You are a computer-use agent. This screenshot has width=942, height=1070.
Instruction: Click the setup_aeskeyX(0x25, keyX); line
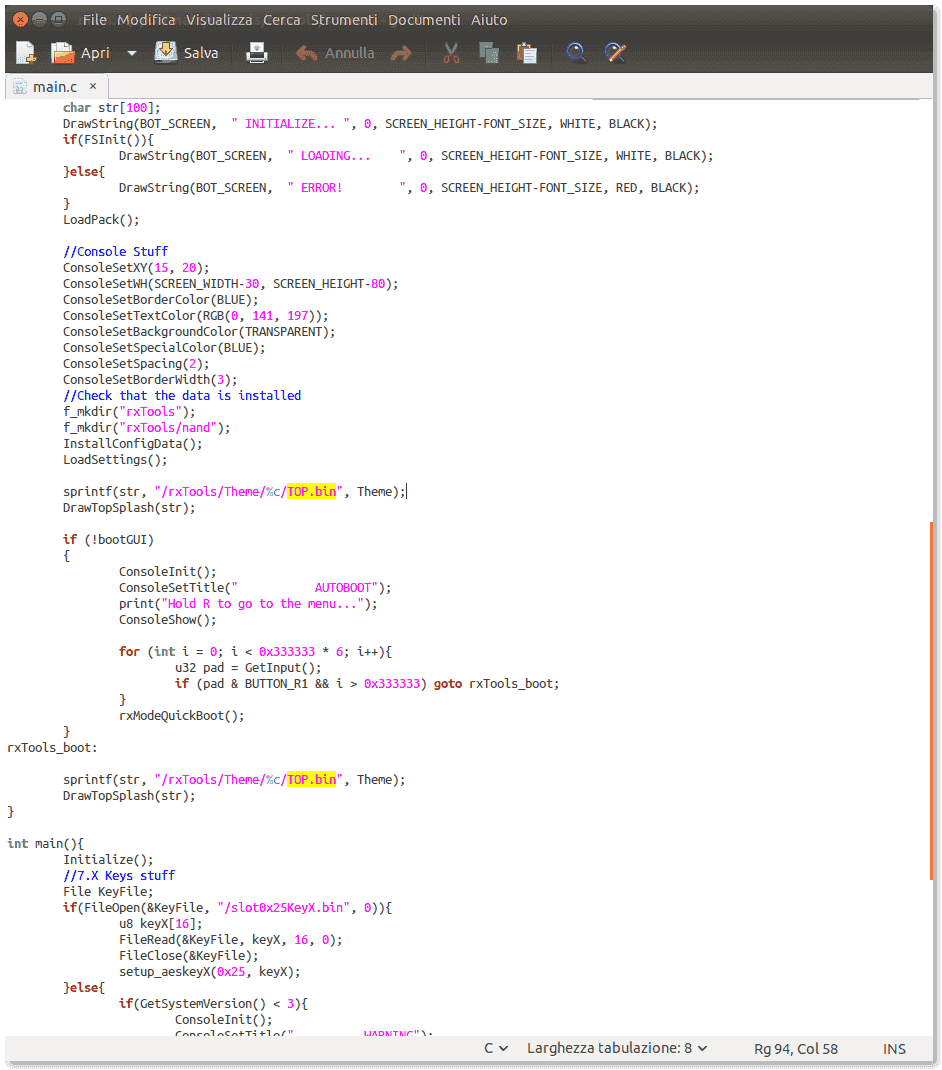click(210, 972)
